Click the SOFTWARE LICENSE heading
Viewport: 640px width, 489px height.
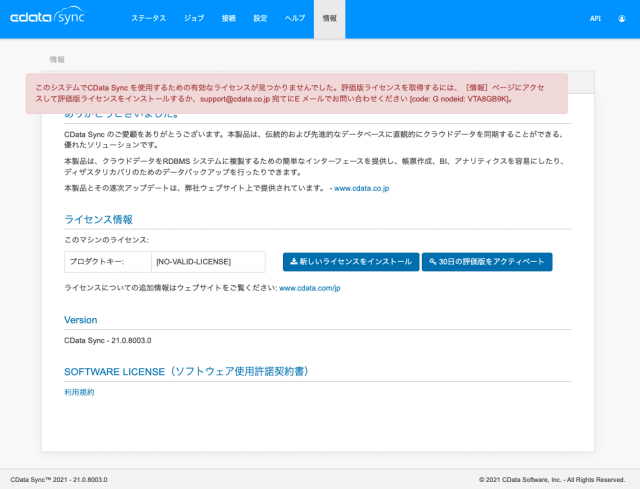tap(187, 371)
